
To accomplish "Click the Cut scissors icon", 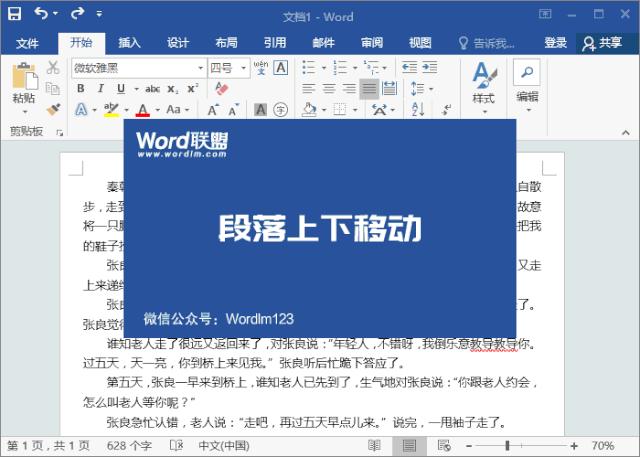I will click(53, 67).
